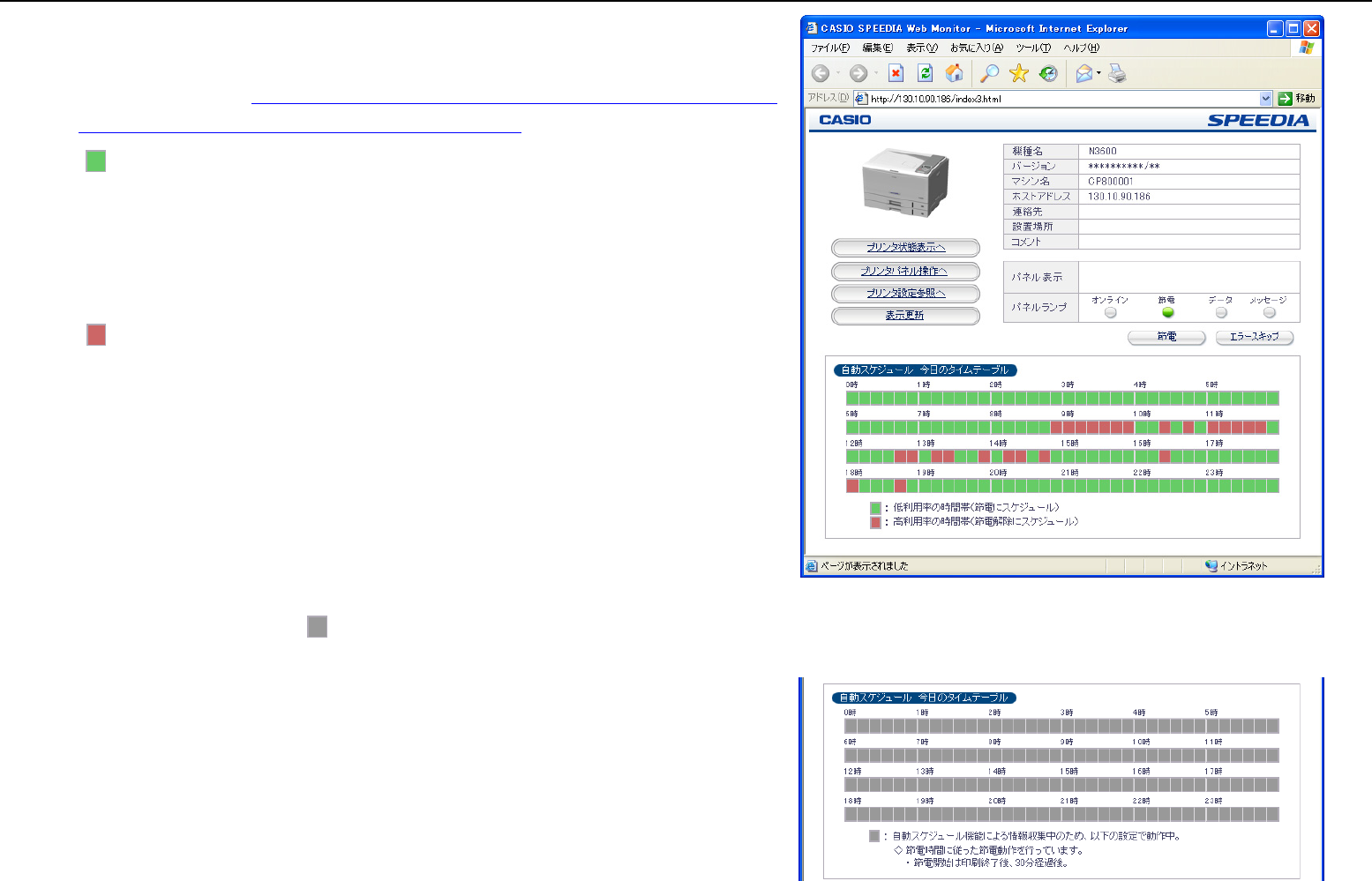Screen dimensions: 1372x881
Task: Click the SPEEDIA logo on the web page
Action: click(1258, 120)
